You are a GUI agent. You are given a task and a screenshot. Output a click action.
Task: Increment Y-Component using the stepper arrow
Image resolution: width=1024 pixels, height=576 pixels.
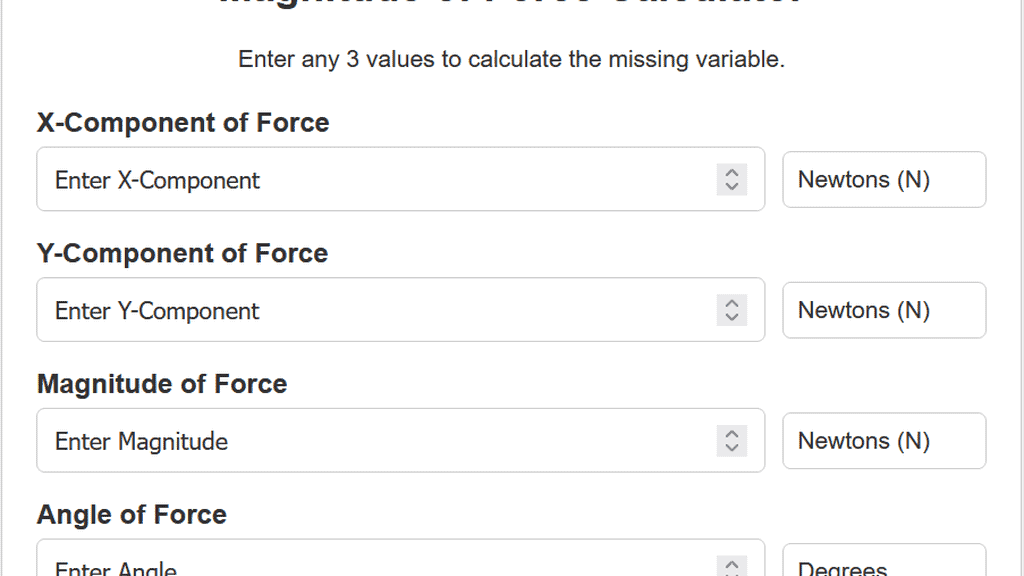point(731,303)
